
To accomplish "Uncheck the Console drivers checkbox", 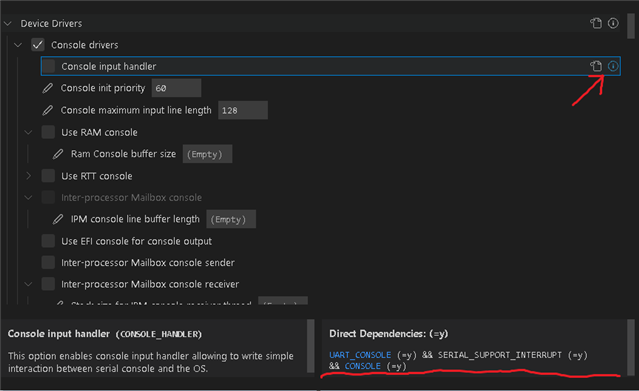I will click(x=38, y=45).
